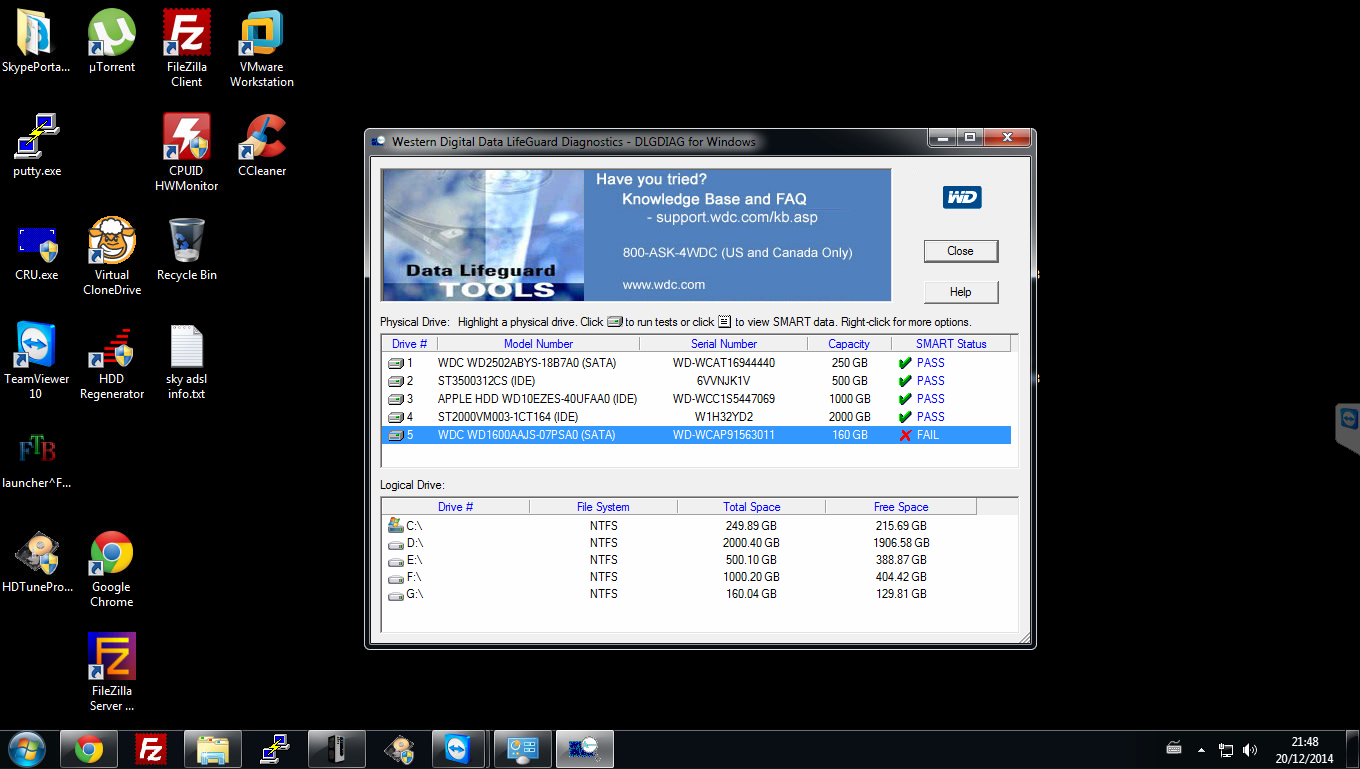
Task: Click the red X FAIL status icon
Action: click(905, 435)
